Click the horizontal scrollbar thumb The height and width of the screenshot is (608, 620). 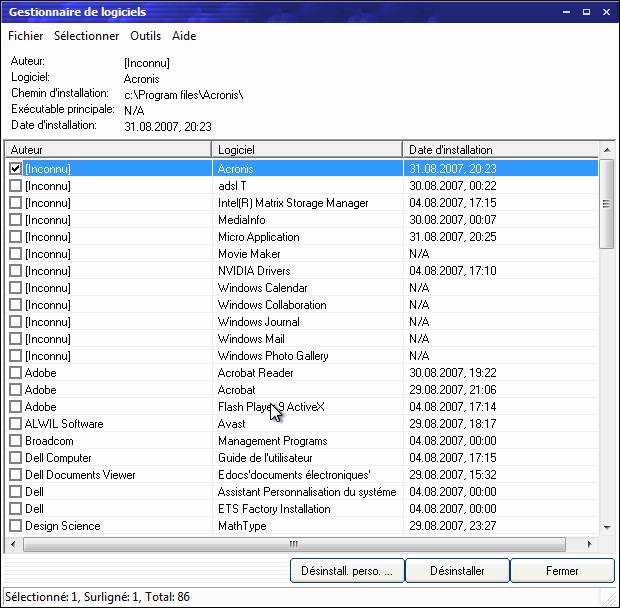point(294,544)
